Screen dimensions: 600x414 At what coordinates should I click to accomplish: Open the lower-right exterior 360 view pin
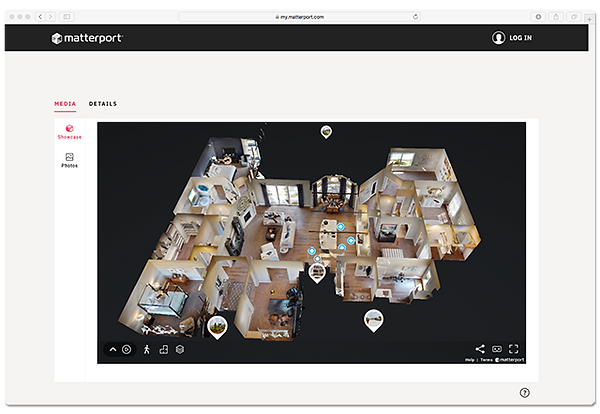(373, 320)
